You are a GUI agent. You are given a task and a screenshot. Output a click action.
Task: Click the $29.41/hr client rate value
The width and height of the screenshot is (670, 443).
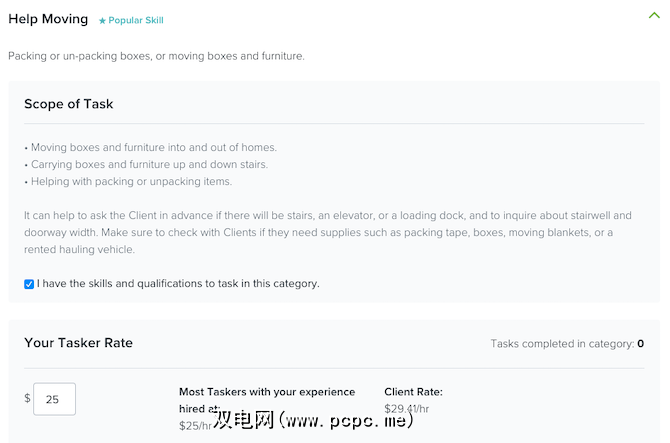point(407,408)
